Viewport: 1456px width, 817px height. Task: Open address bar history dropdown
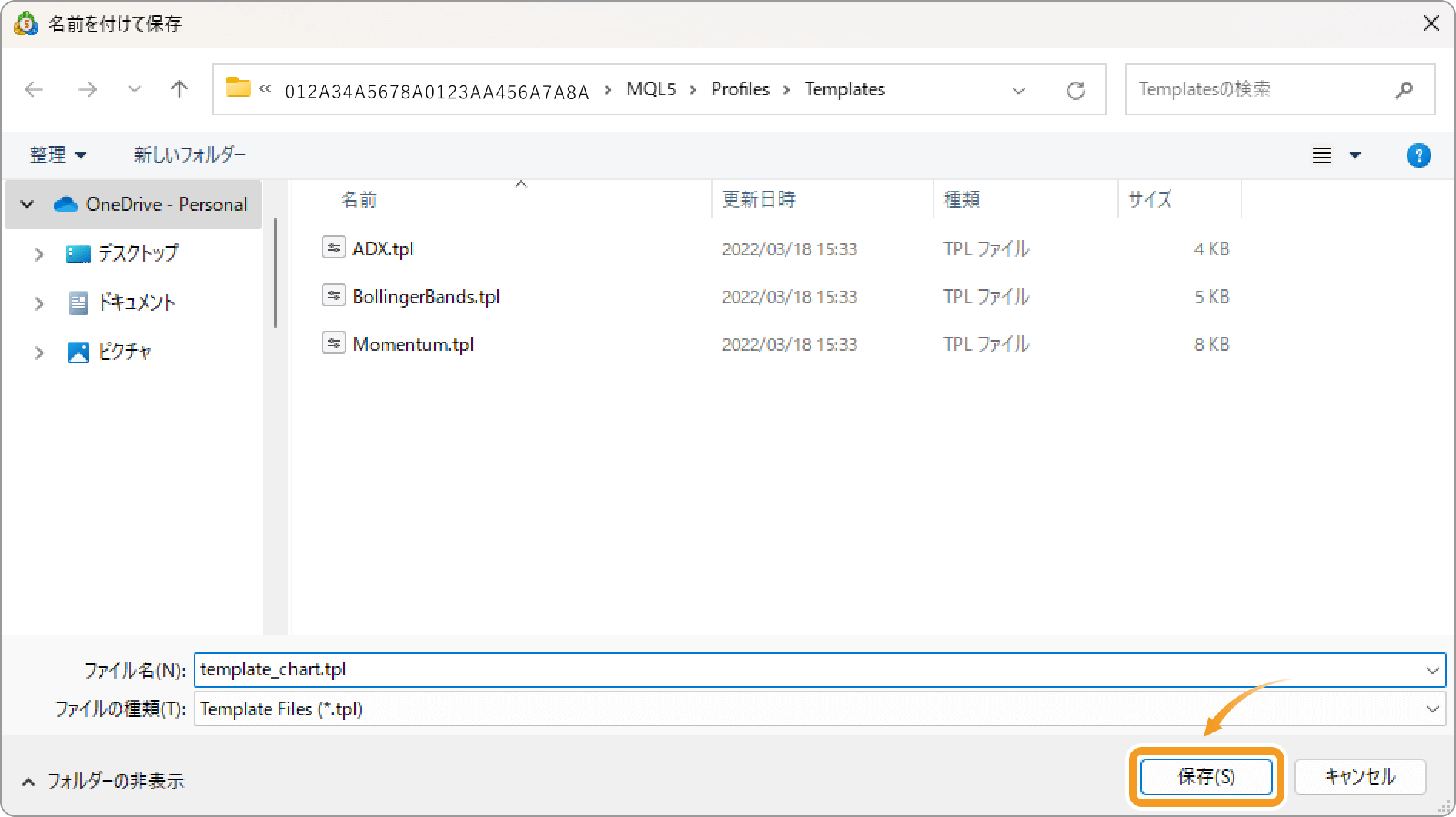coord(1019,90)
